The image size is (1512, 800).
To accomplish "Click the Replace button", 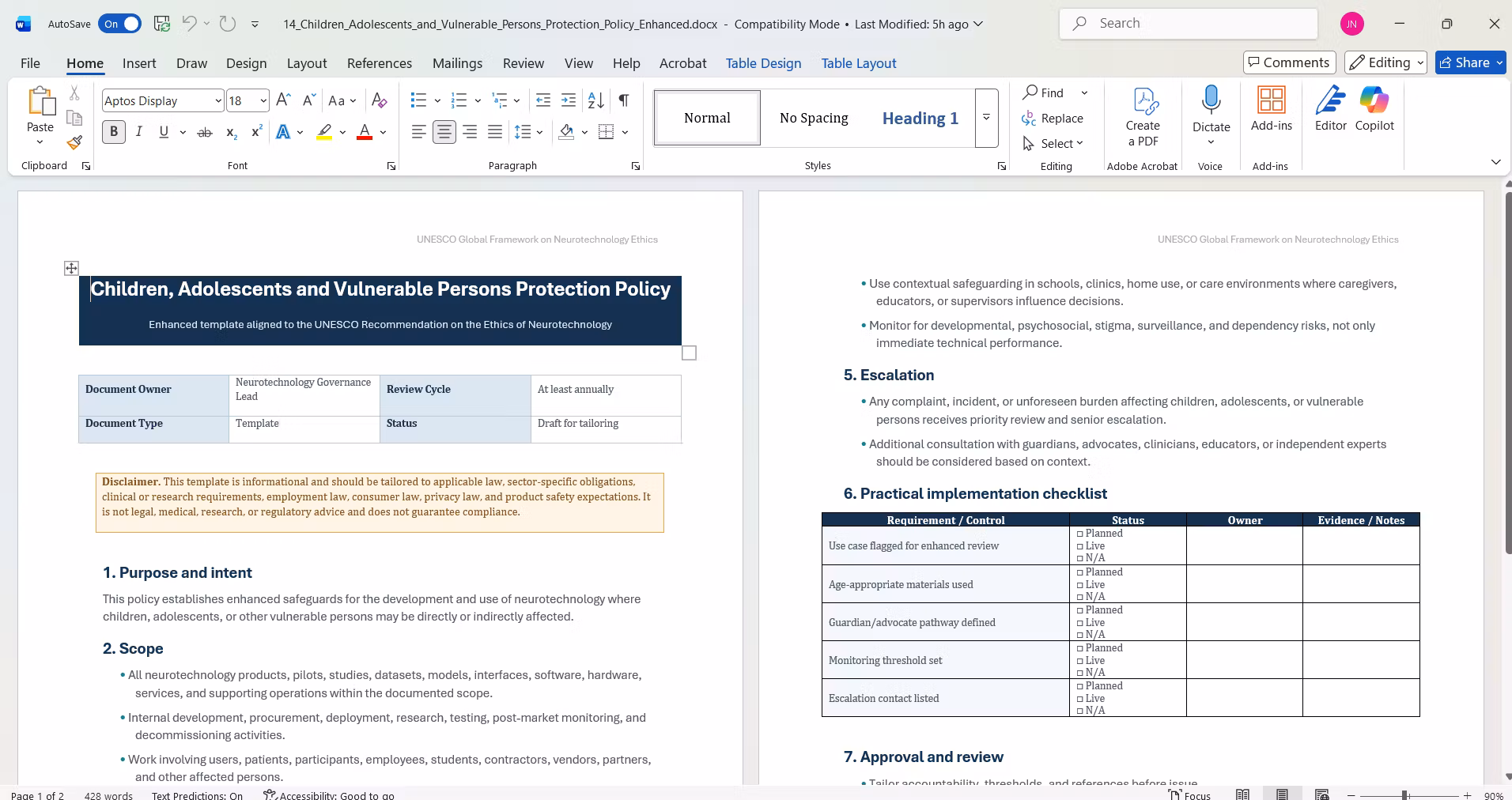I will tap(1053, 119).
